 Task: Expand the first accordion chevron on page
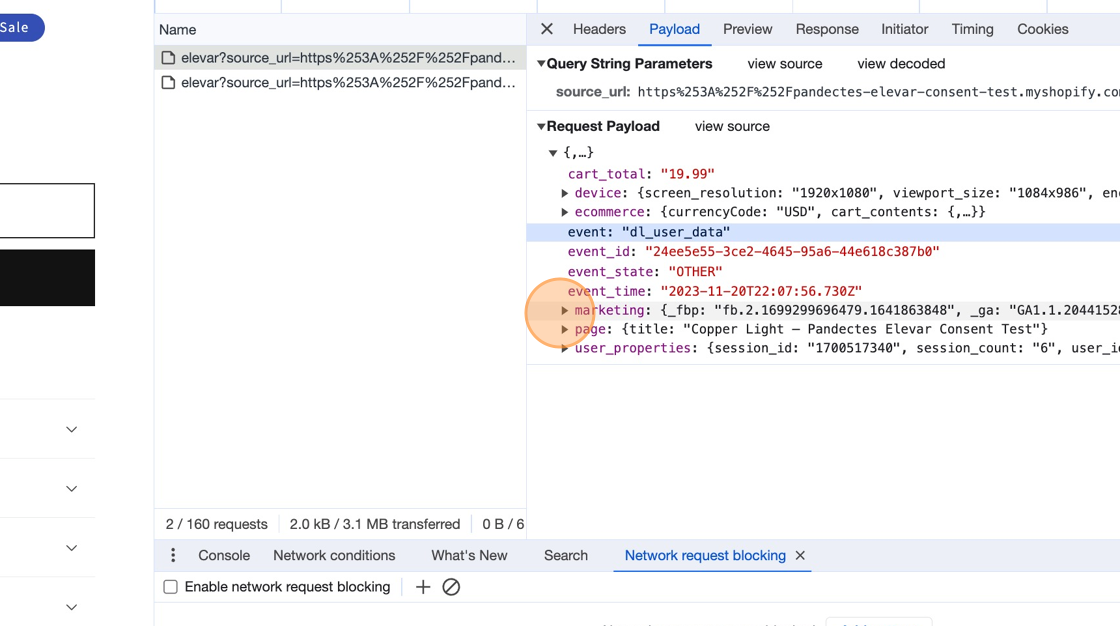tap(71, 429)
